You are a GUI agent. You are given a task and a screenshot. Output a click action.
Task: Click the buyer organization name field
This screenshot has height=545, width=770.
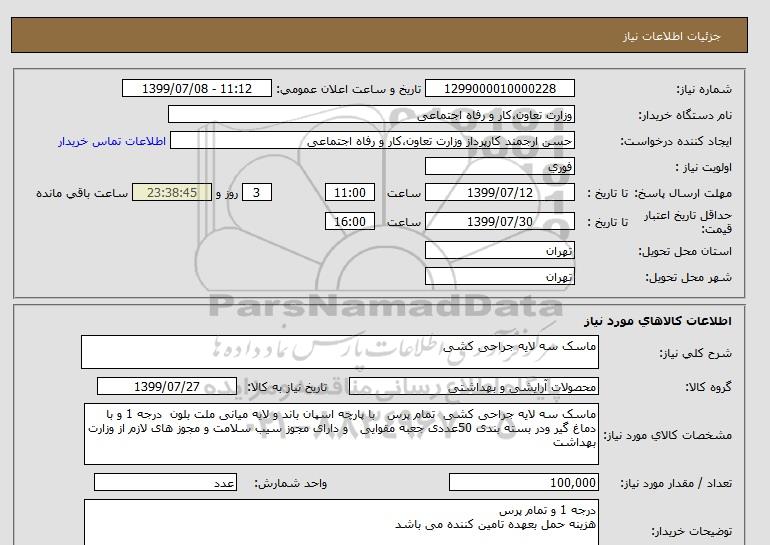click(x=371, y=114)
